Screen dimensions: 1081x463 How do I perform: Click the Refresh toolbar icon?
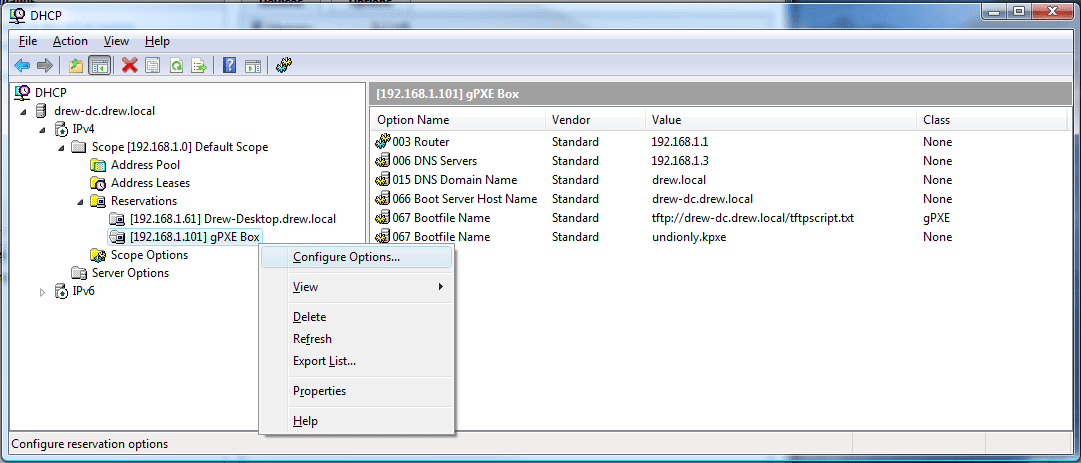pyautogui.click(x=176, y=65)
